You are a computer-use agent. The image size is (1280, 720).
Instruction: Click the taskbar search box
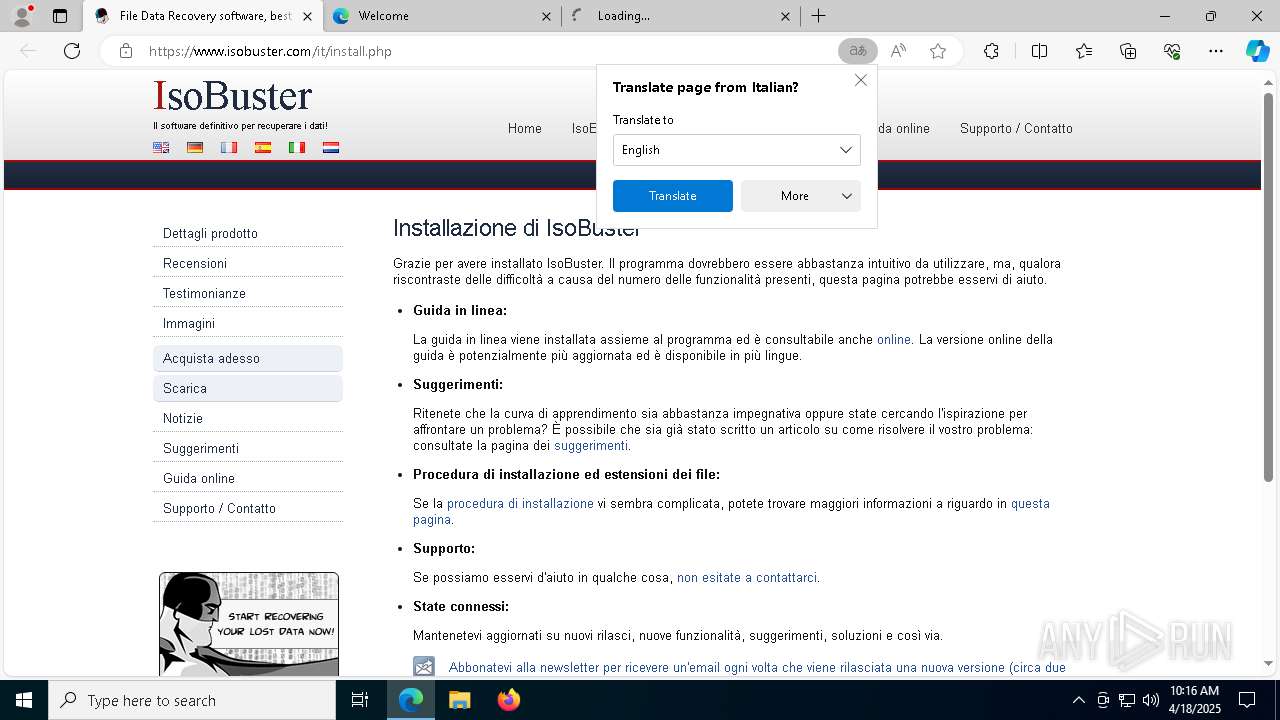(x=192, y=700)
